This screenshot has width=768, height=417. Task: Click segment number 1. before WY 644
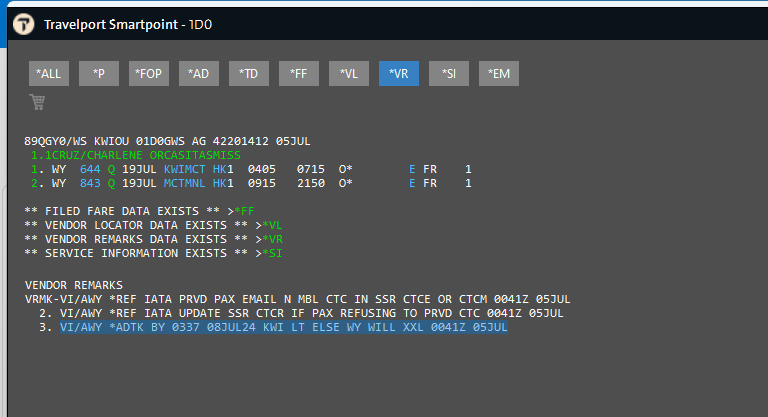point(37,169)
